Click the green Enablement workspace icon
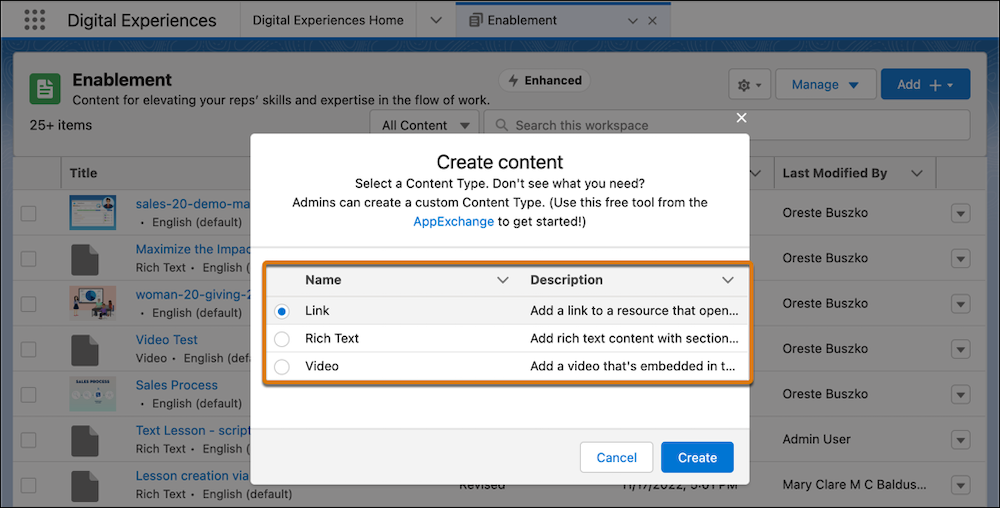This screenshot has height=508, width=1000. click(46, 88)
